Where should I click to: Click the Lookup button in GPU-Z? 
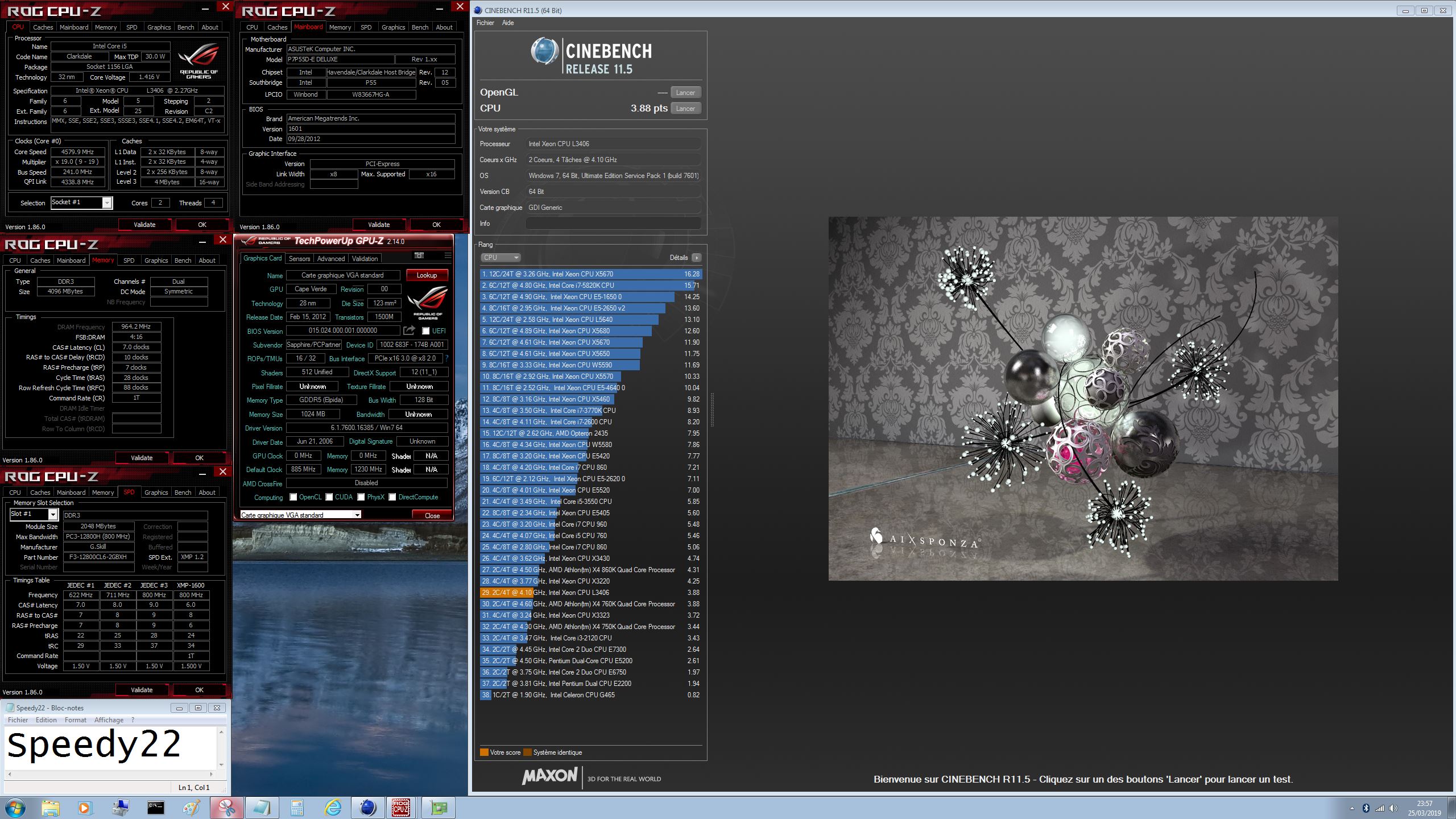pyautogui.click(x=427, y=275)
